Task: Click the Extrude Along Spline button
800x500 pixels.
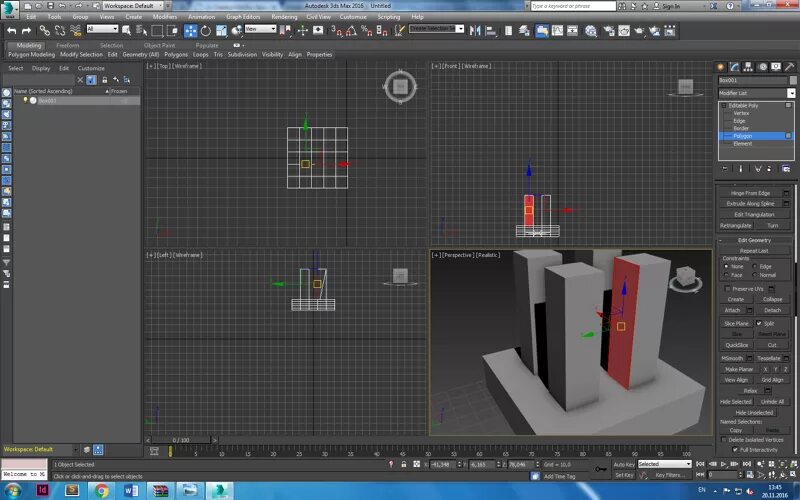Action: click(x=750, y=204)
